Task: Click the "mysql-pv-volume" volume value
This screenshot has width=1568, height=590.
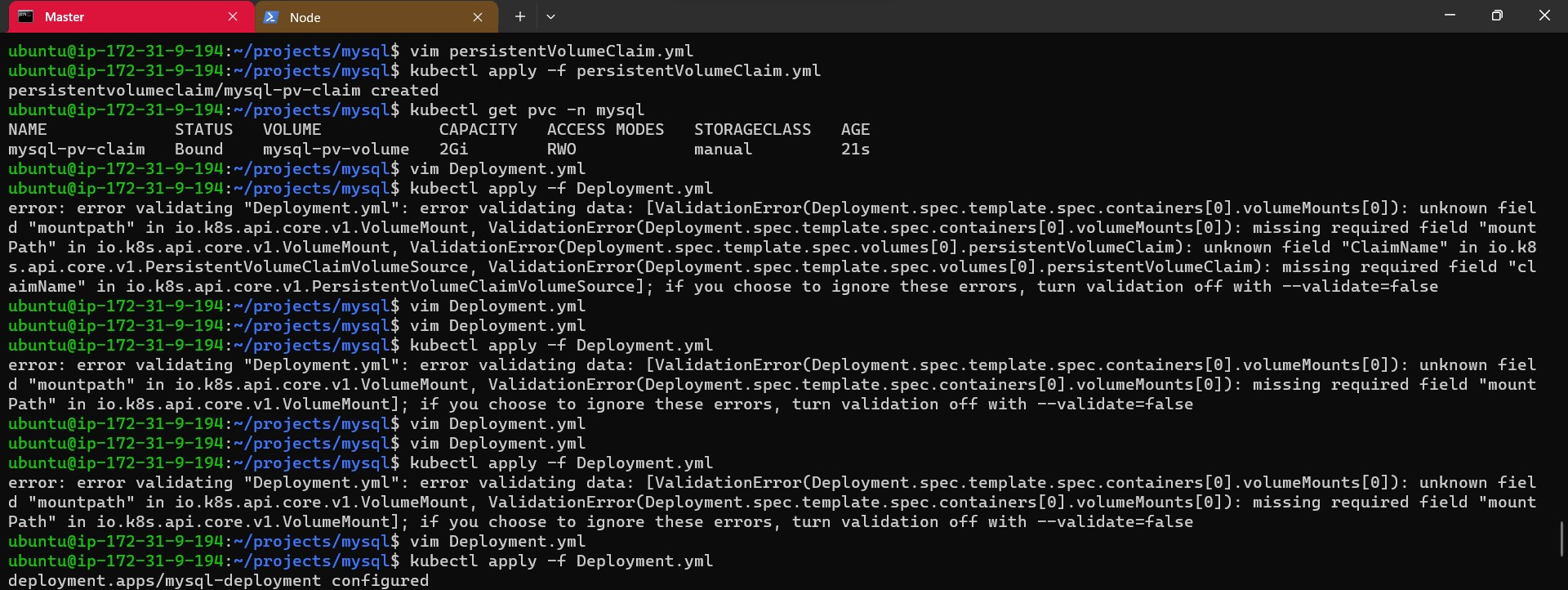Action: coord(336,150)
